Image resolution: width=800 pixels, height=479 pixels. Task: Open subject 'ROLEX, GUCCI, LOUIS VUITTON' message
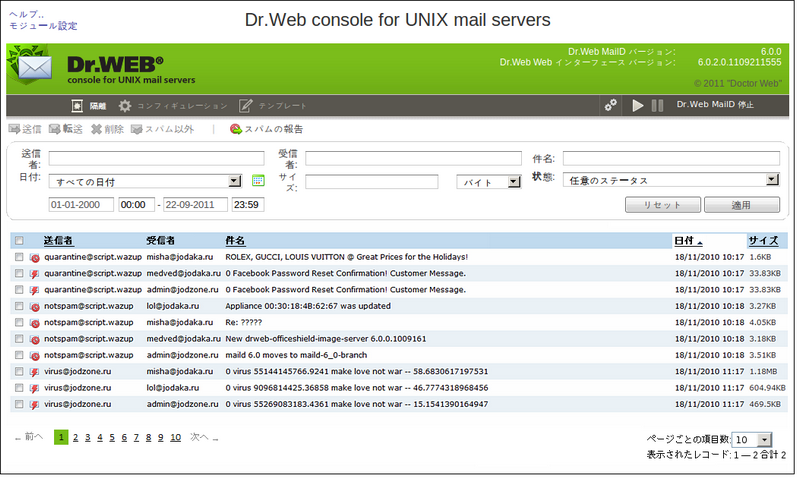346,257
